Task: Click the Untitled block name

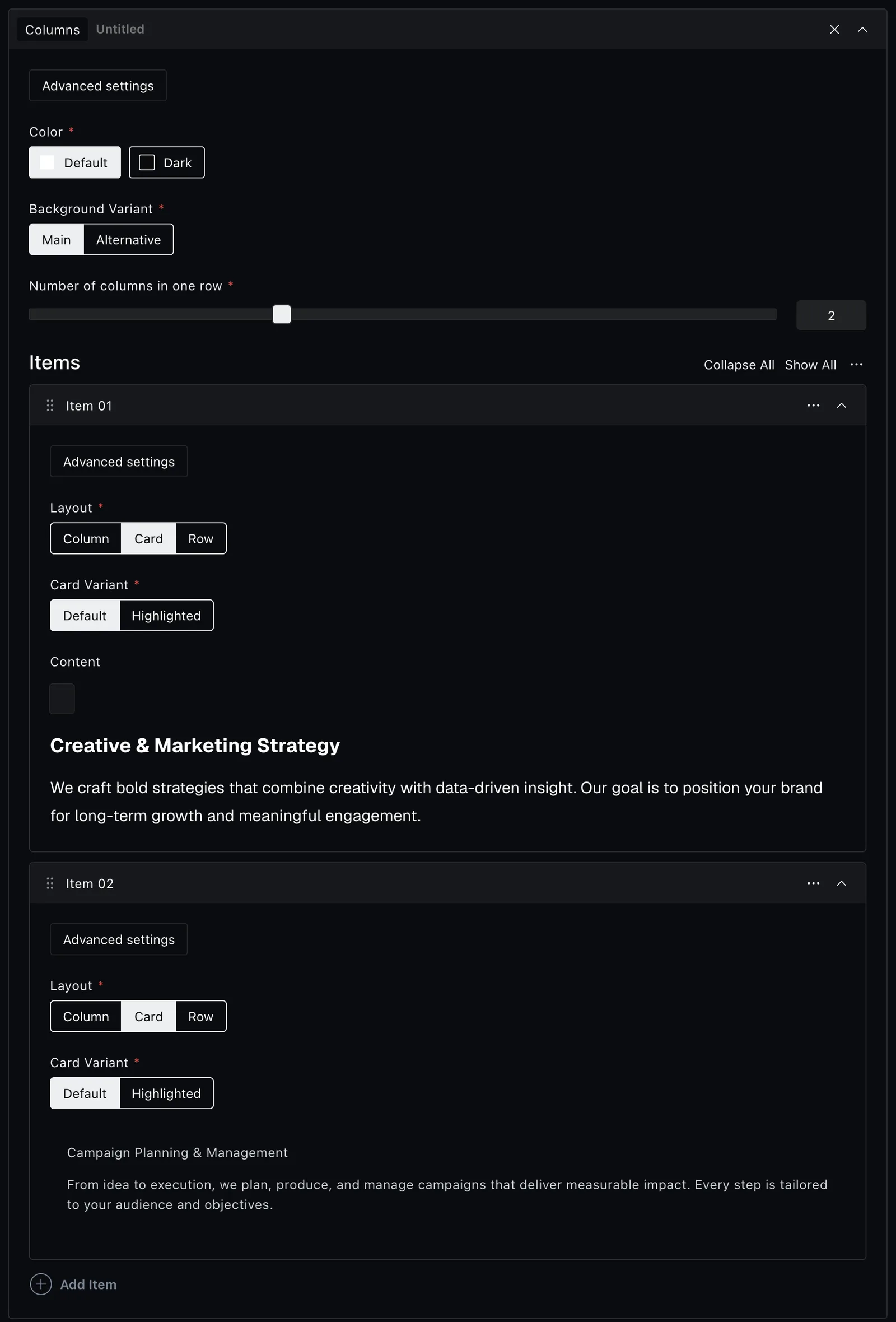Action: (x=120, y=29)
